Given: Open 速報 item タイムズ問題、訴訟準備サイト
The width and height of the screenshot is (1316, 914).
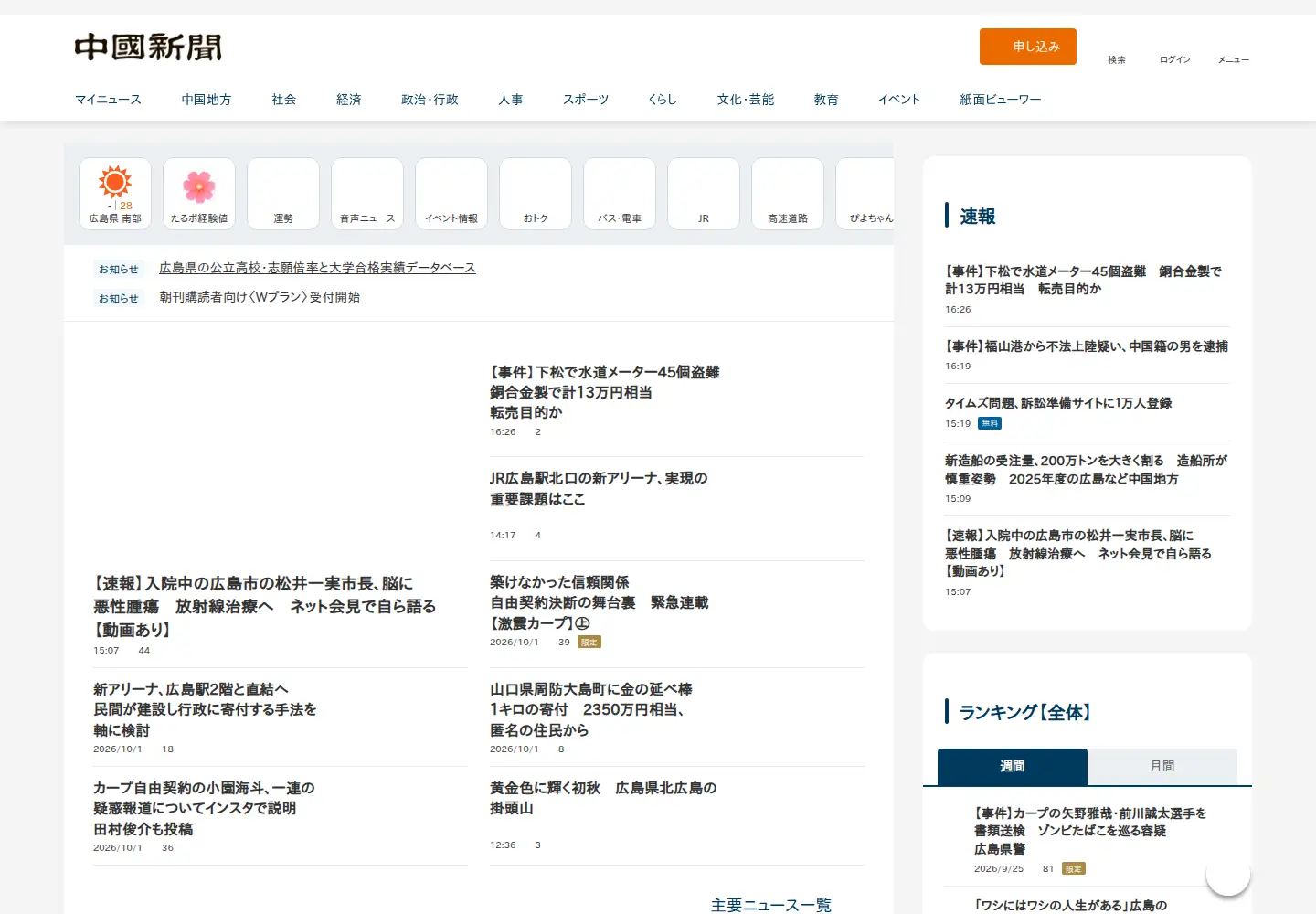Looking at the screenshot, I should [1058, 403].
